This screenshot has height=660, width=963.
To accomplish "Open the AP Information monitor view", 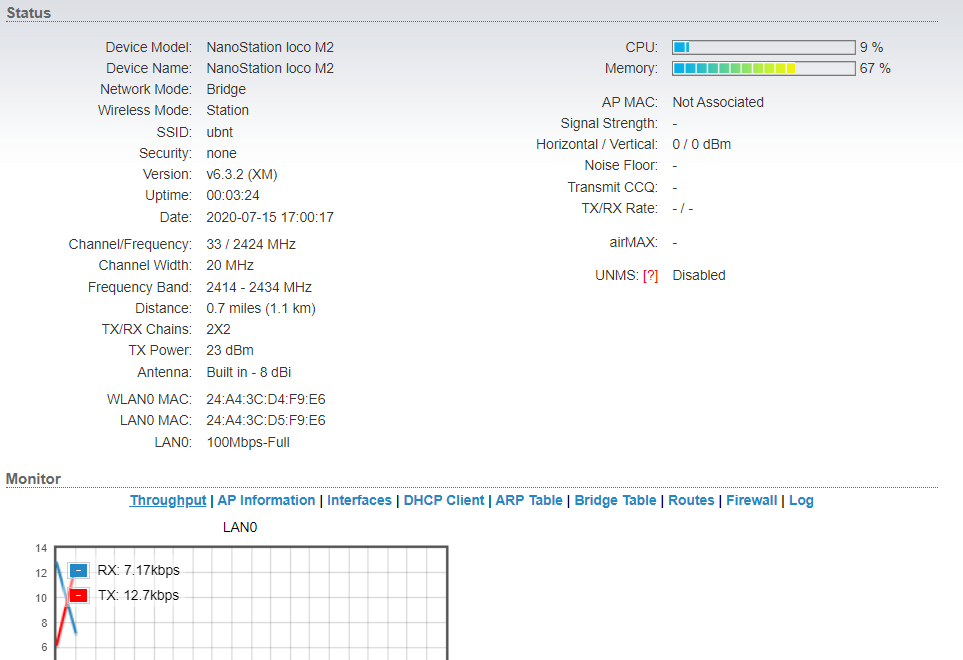I will tap(266, 501).
